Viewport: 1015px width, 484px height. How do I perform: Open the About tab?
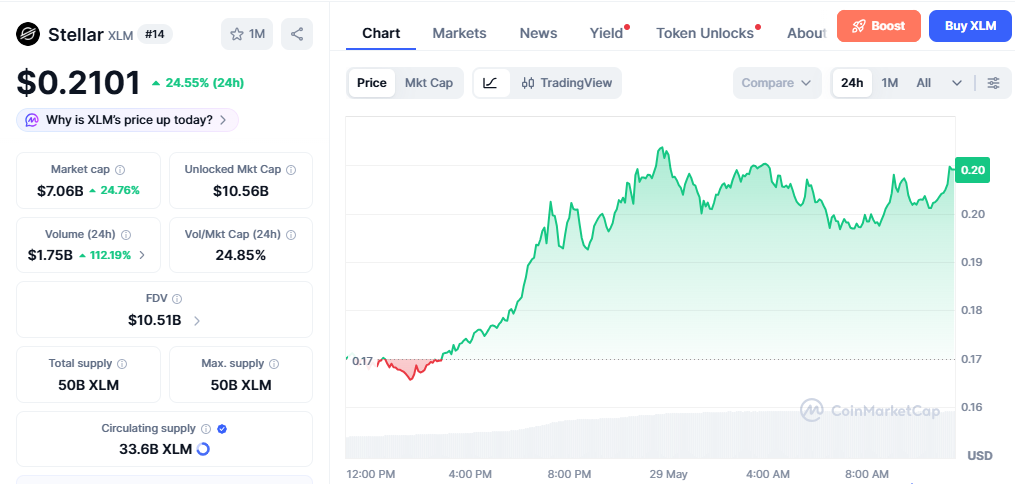click(x=806, y=33)
